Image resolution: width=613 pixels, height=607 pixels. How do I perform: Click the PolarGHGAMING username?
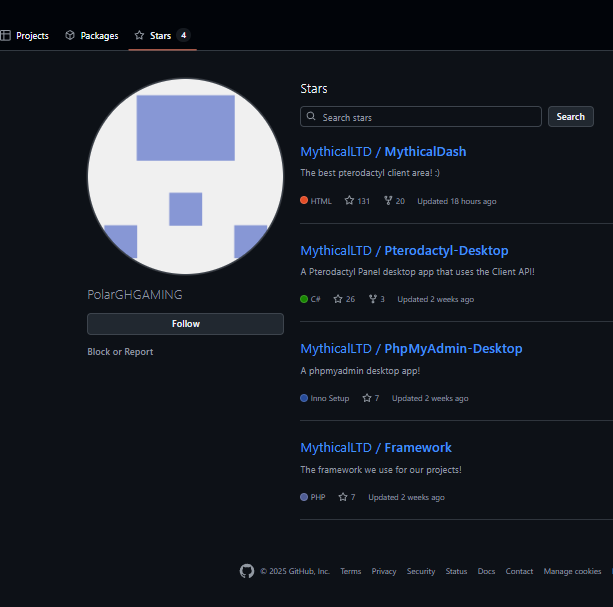[135, 295]
